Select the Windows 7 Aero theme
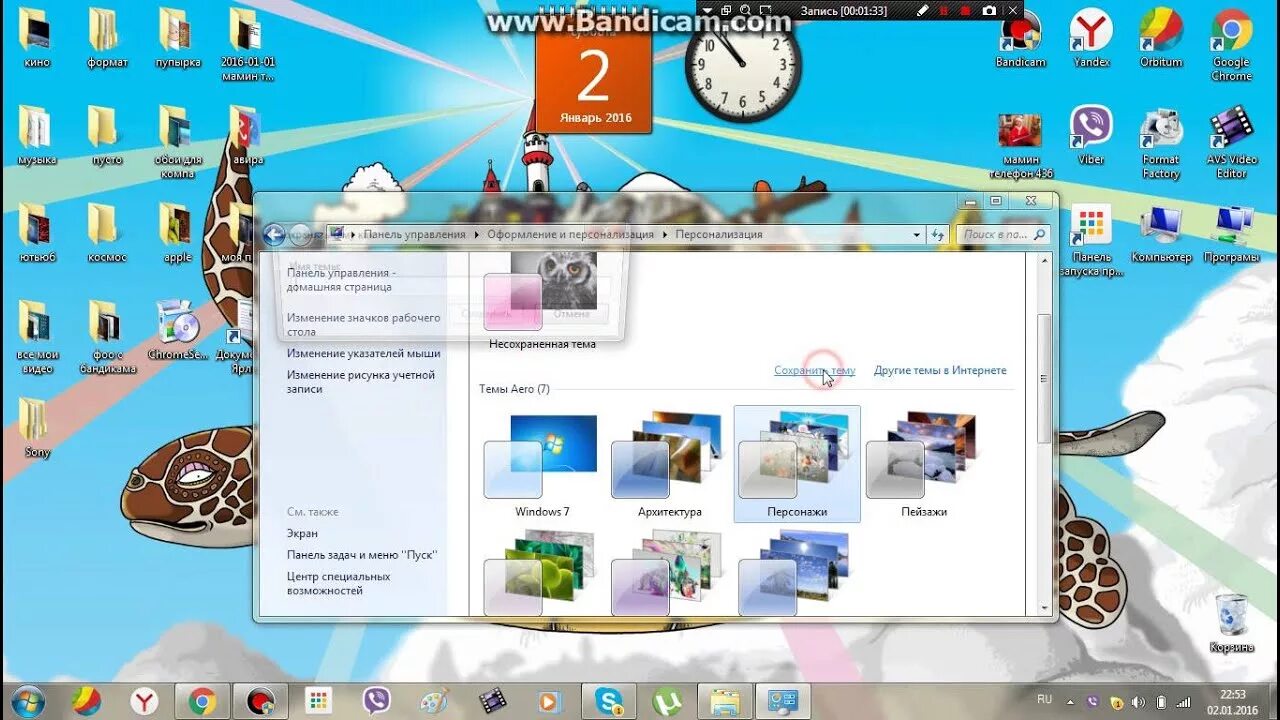Screen dimensions: 1280x720 point(541,465)
